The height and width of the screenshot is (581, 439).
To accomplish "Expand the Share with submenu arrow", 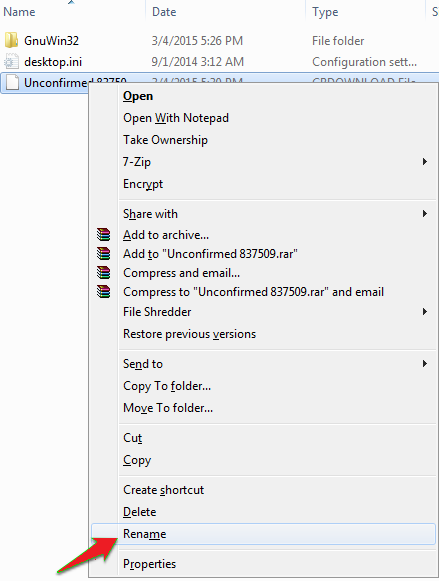I will click(425, 214).
